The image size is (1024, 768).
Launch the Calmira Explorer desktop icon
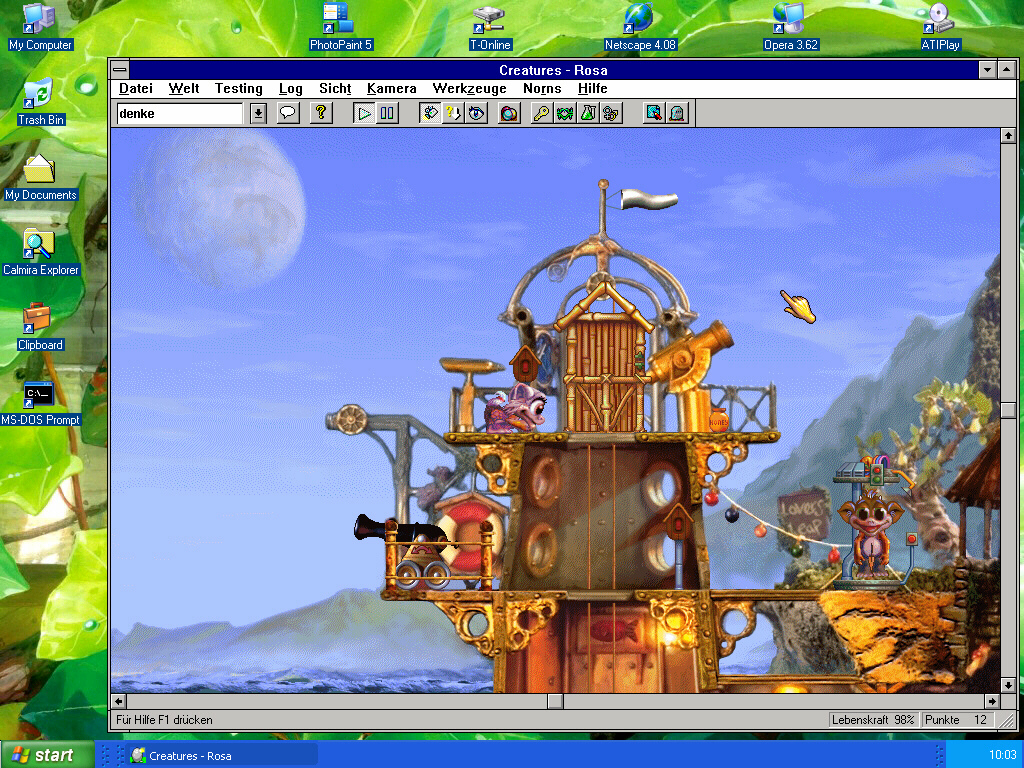click(x=40, y=252)
